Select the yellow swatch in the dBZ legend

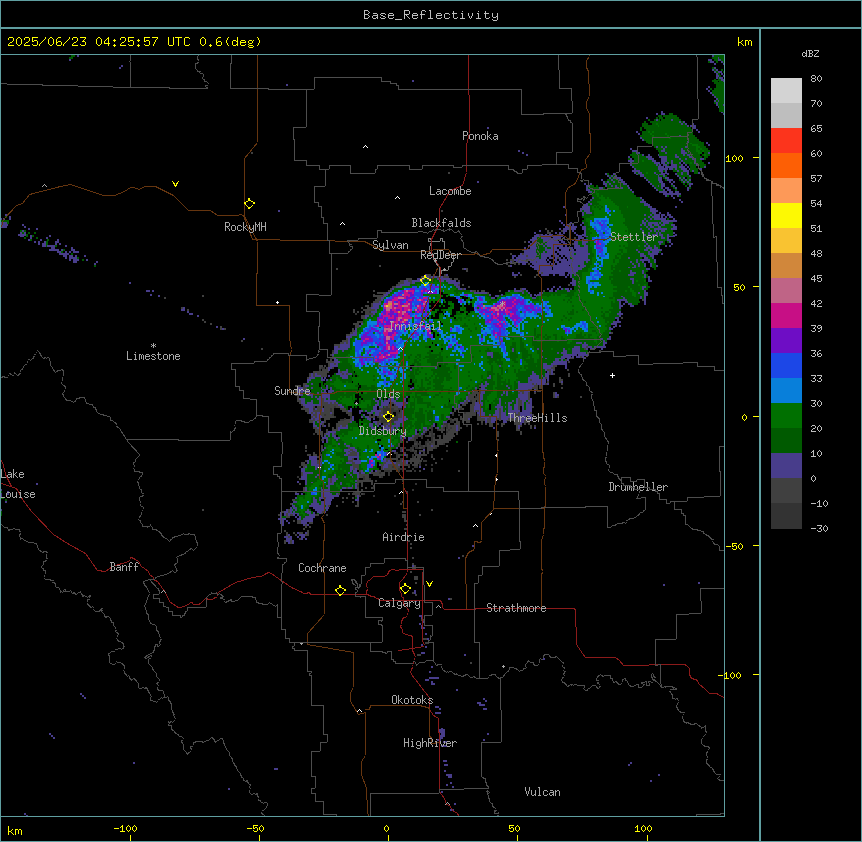[x=786, y=215]
